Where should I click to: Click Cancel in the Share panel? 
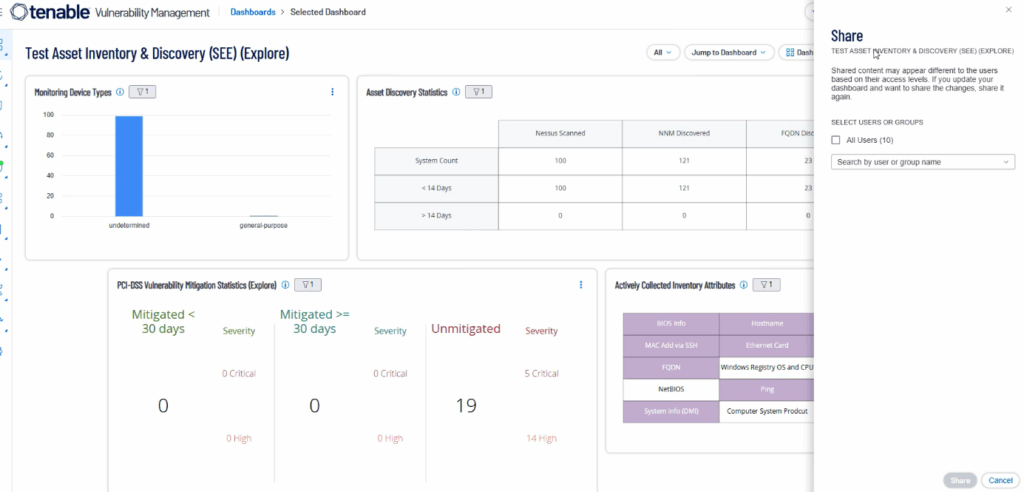(x=999, y=480)
